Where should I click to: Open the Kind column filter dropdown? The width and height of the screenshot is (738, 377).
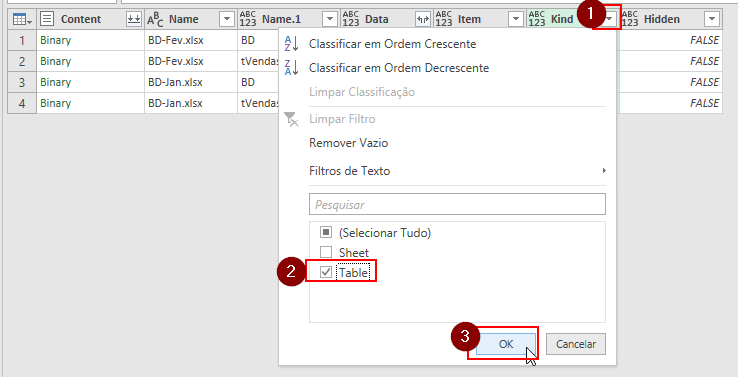coord(610,19)
